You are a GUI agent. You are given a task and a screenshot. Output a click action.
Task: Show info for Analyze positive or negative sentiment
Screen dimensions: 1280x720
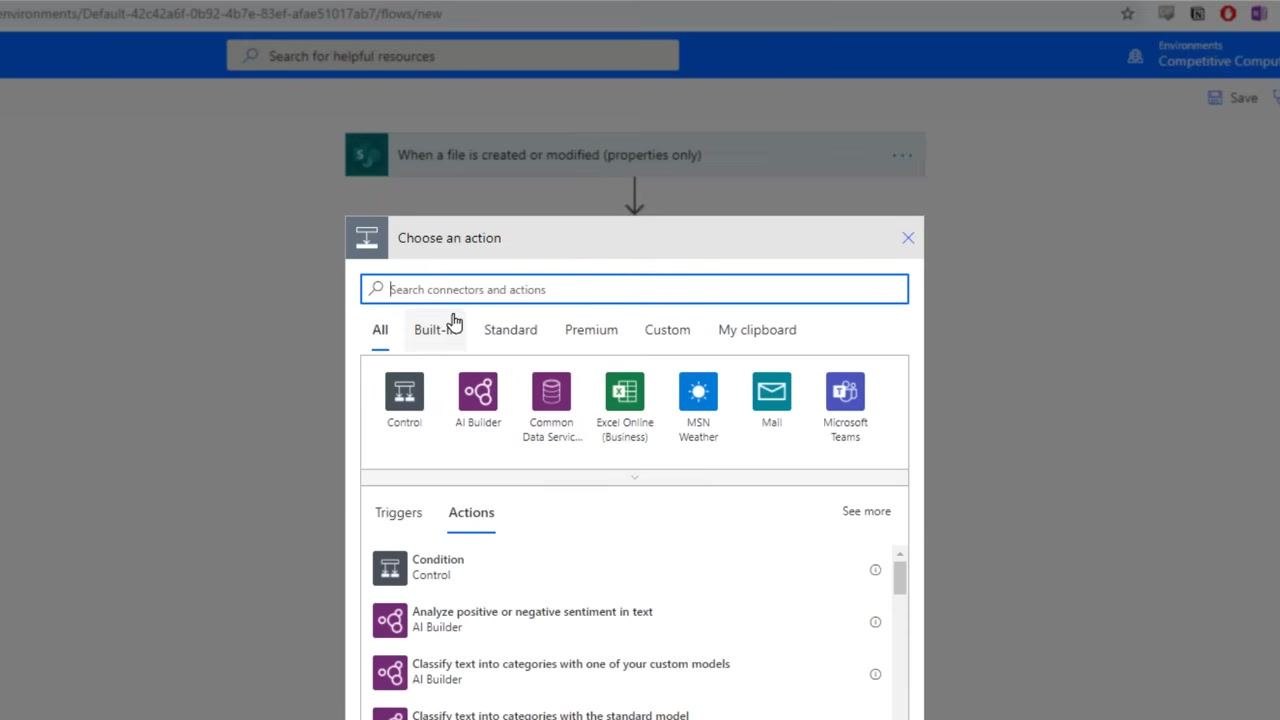875,622
